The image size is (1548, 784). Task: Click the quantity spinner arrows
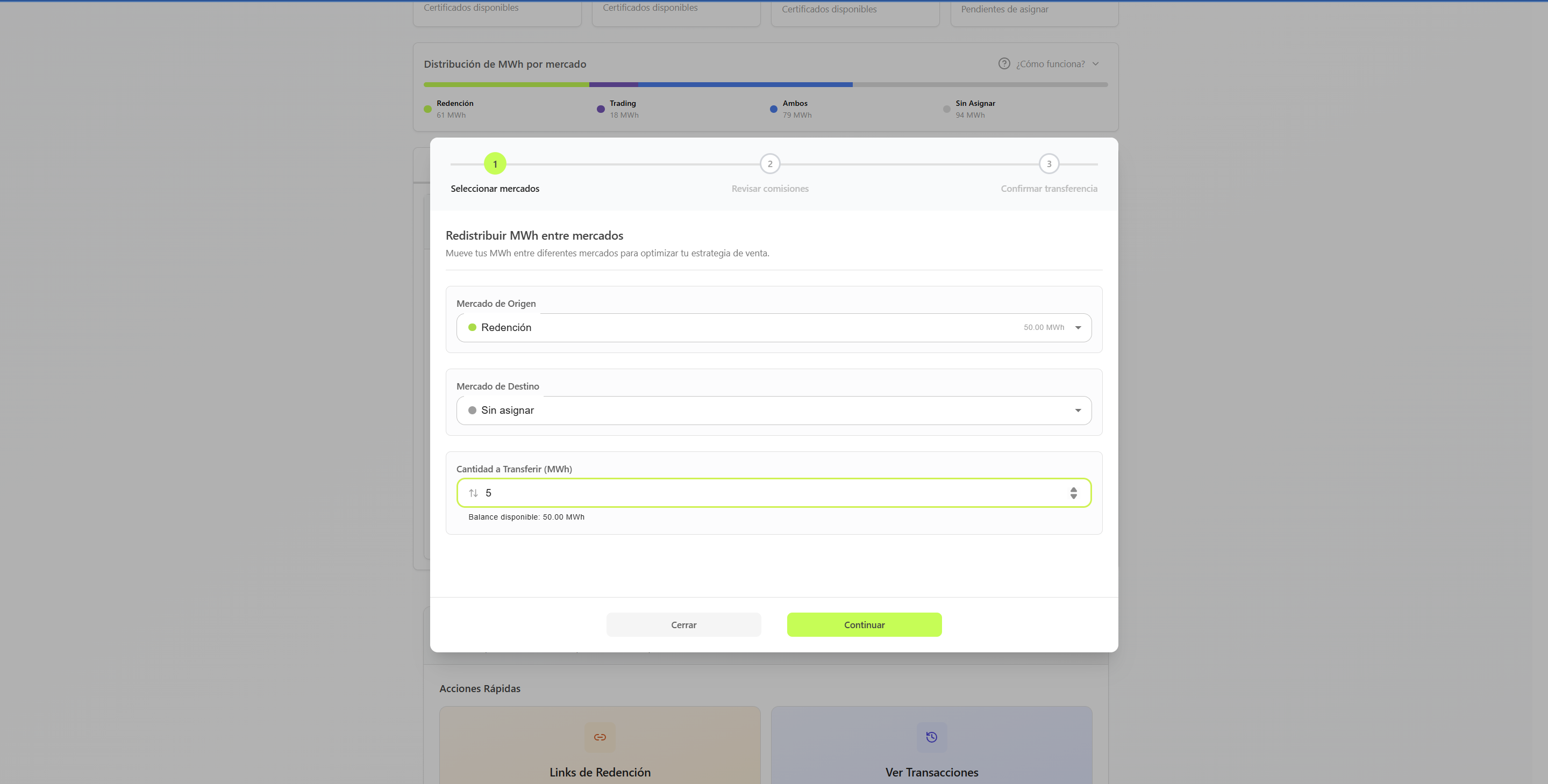click(1073, 493)
